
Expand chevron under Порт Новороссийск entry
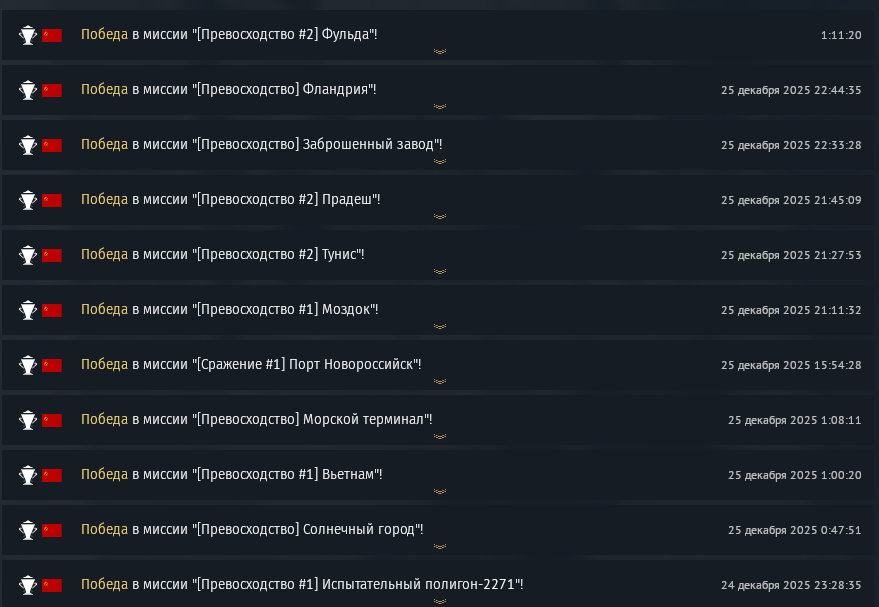pos(439,381)
